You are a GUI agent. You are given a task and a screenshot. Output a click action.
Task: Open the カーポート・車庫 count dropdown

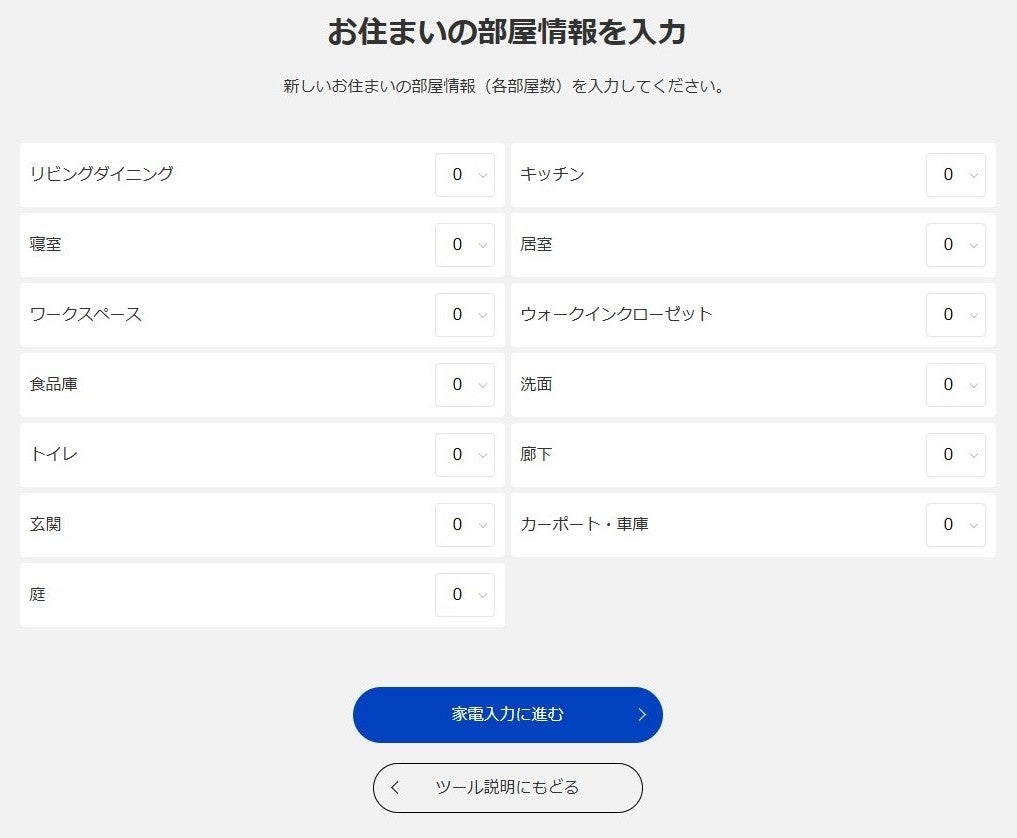tap(954, 524)
